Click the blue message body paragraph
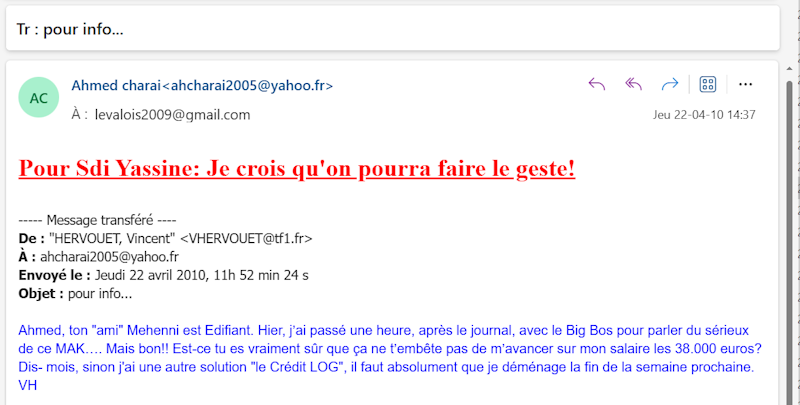800x405 pixels. click(x=390, y=349)
